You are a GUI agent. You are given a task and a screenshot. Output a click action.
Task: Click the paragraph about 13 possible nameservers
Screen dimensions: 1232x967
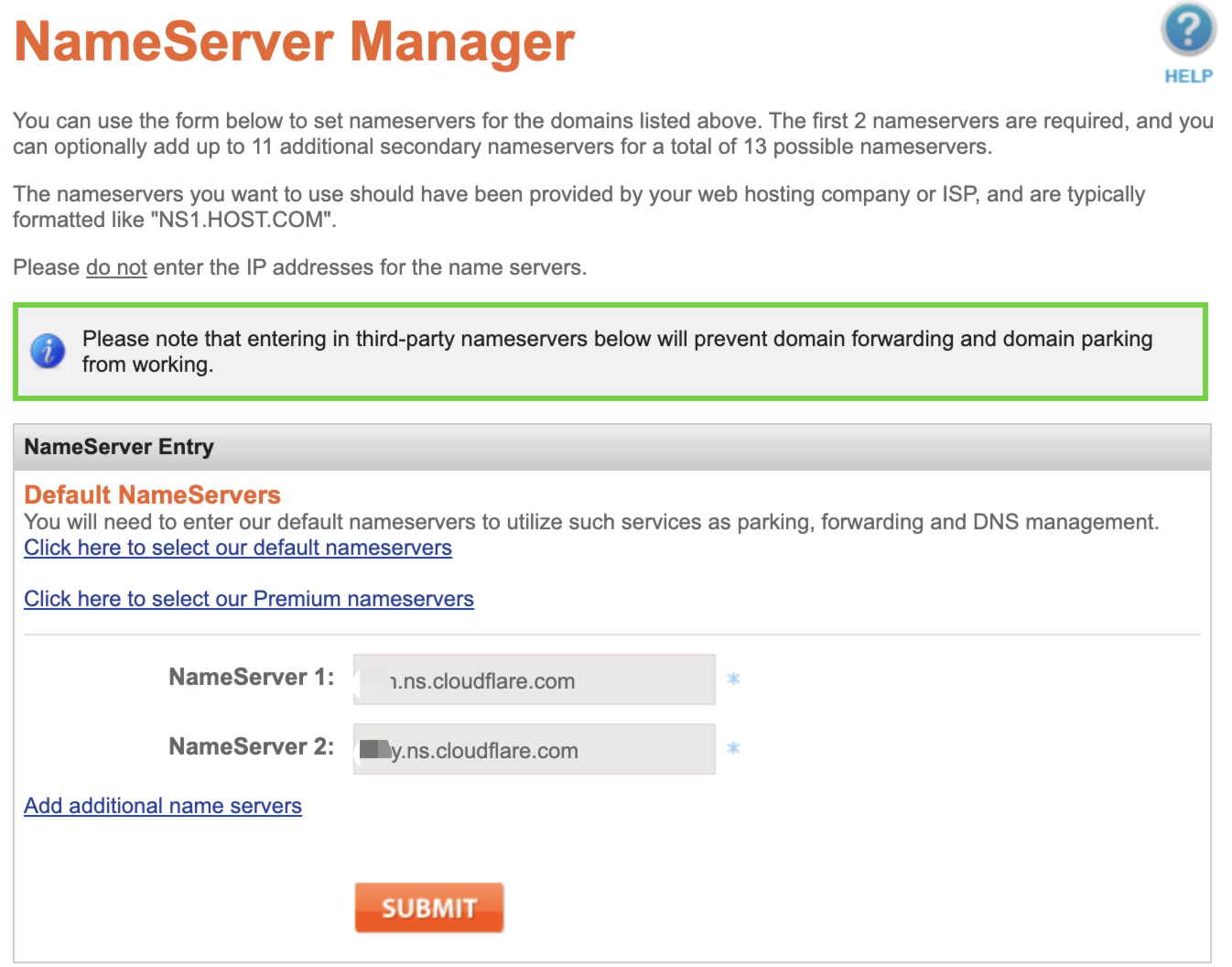pyautogui.click(x=611, y=134)
